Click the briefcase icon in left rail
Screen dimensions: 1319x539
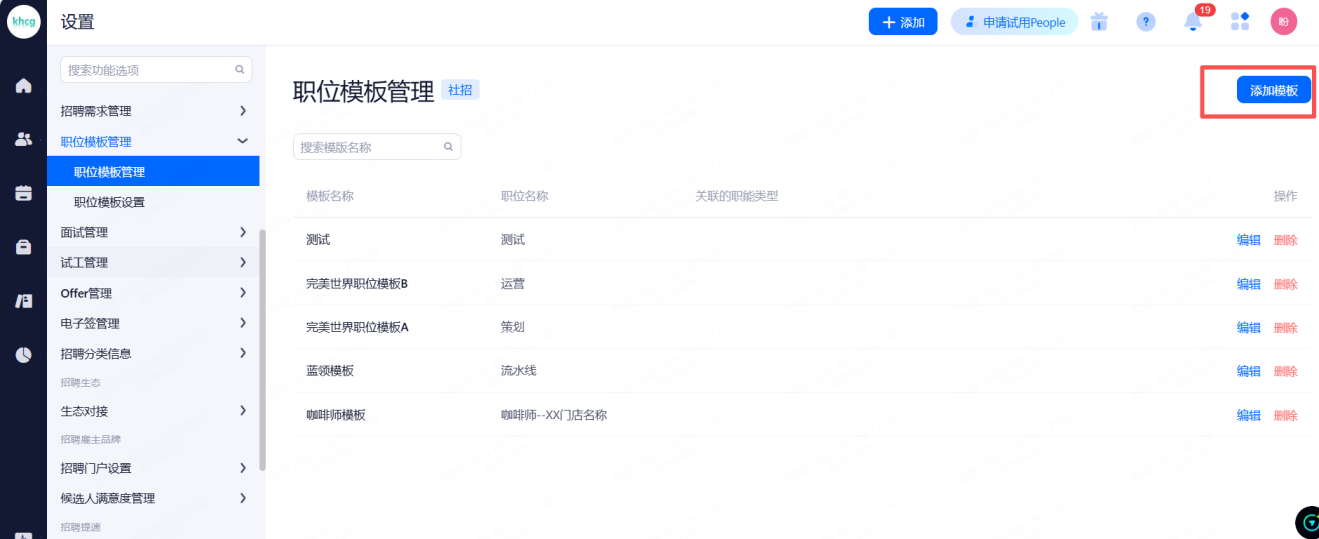[23, 247]
